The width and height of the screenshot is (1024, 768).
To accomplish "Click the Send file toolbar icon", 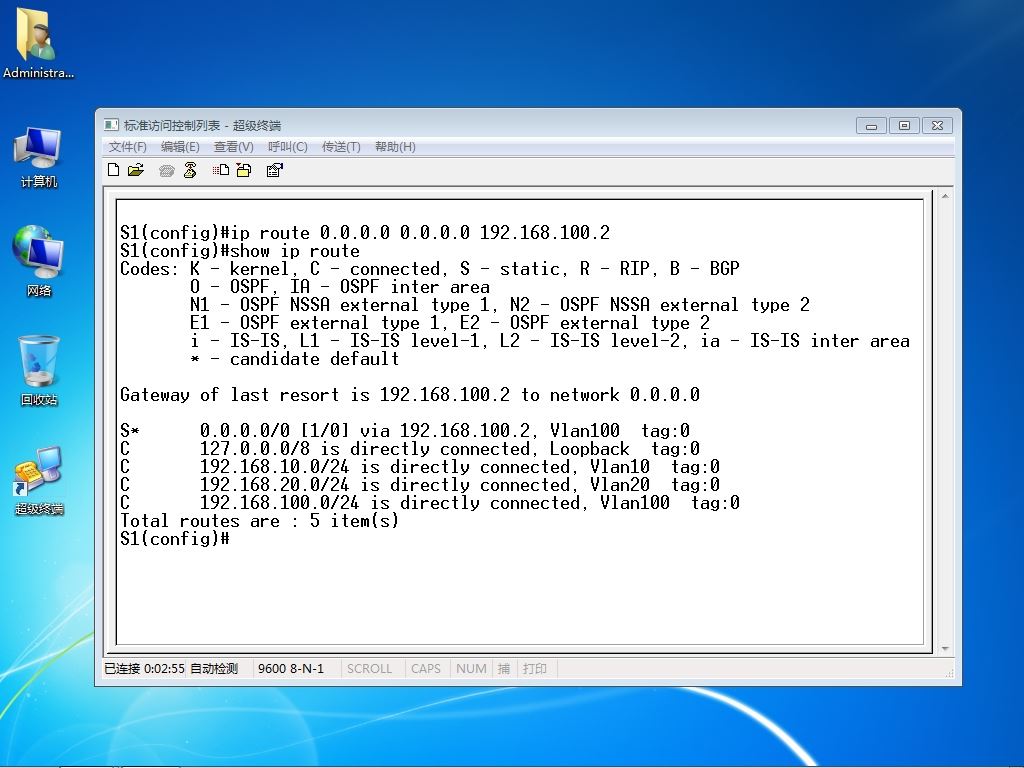I will (x=221, y=170).
